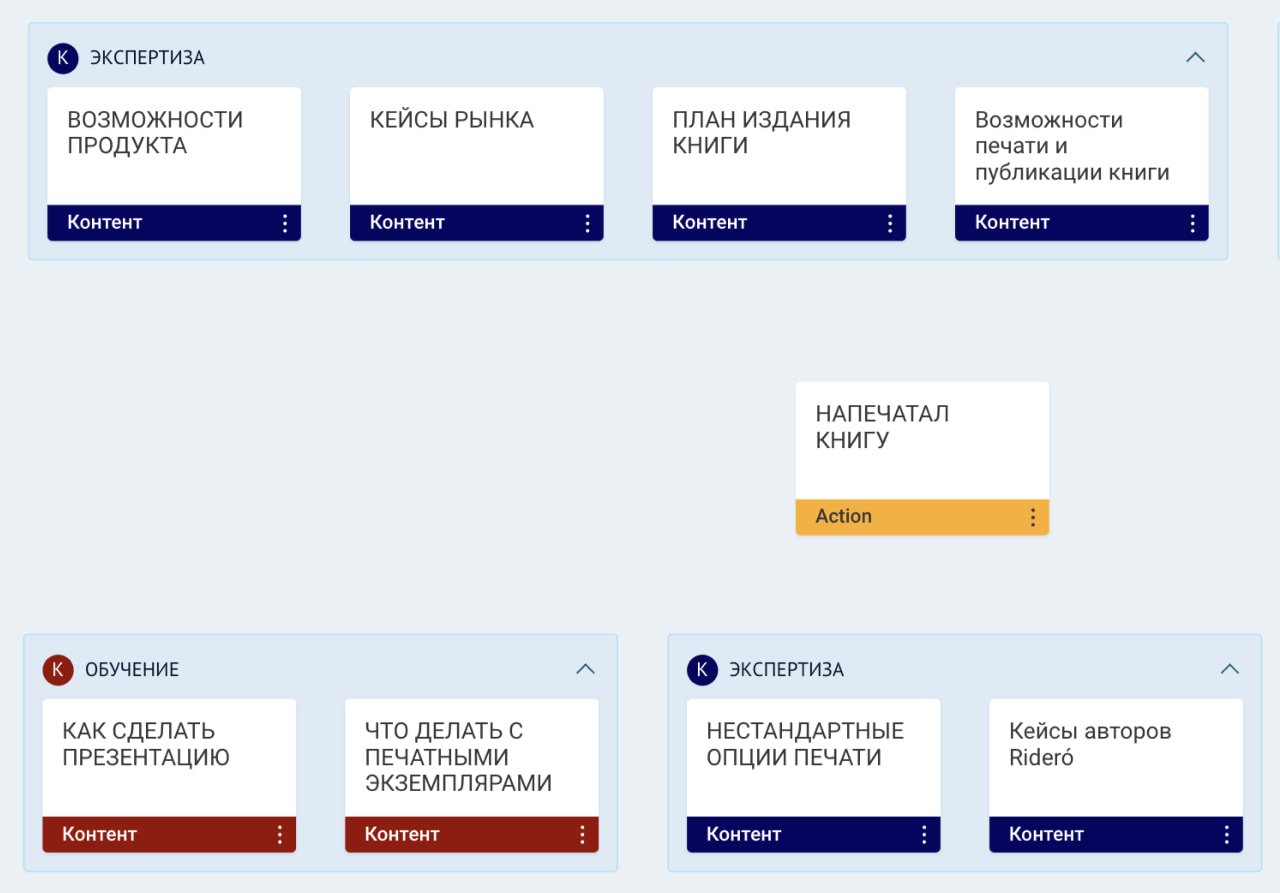Click the kebab menu on ПЛАН ИЗДАНИЯ КНИГИ
Viewport: 1280px width, 893px height.
[x=890, y=223]
